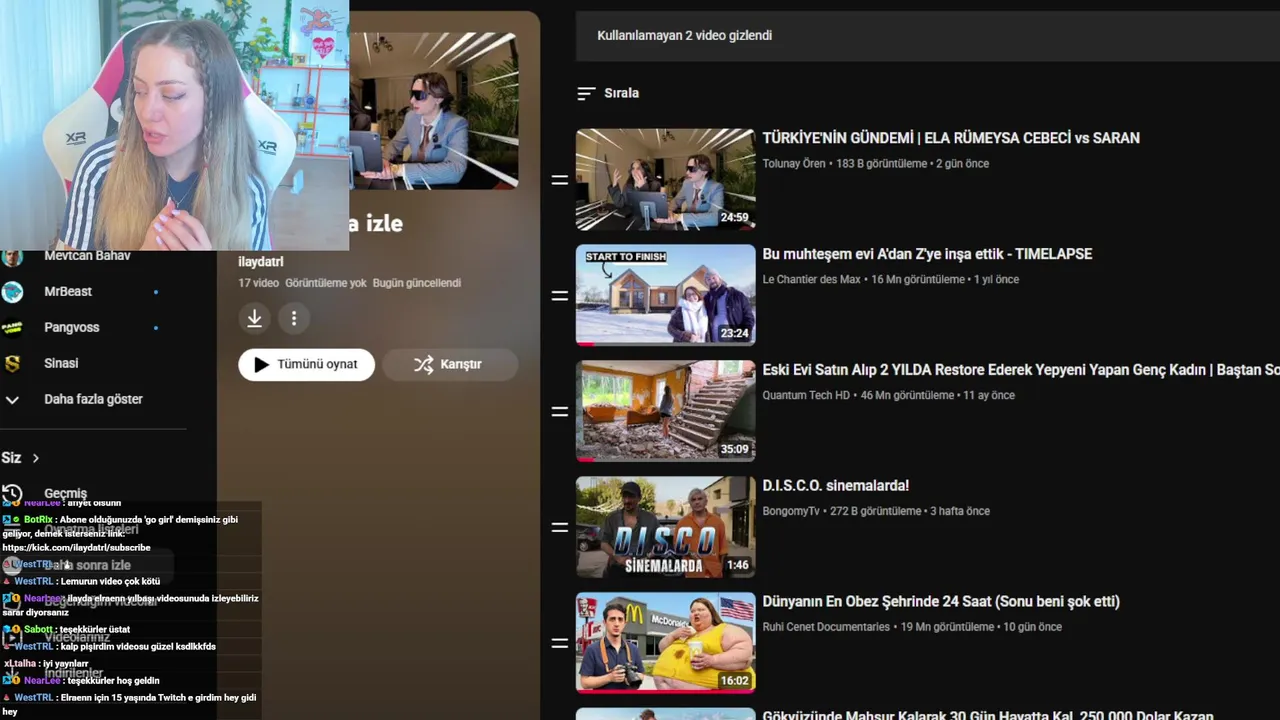Click the Sırala sort icon
Viewport: 1280px width, 720px height.
pos(587,93)
